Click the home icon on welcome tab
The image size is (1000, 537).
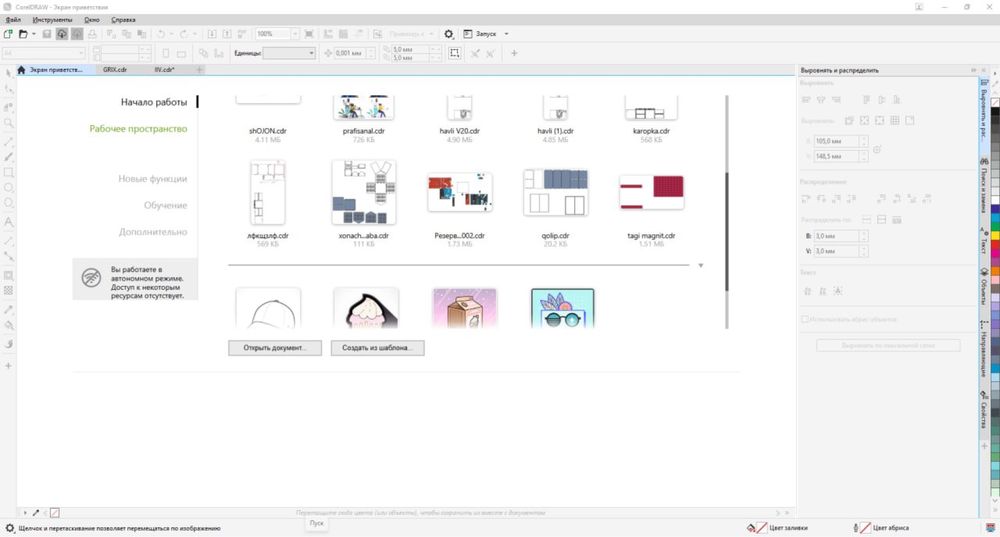coord(21,70)
